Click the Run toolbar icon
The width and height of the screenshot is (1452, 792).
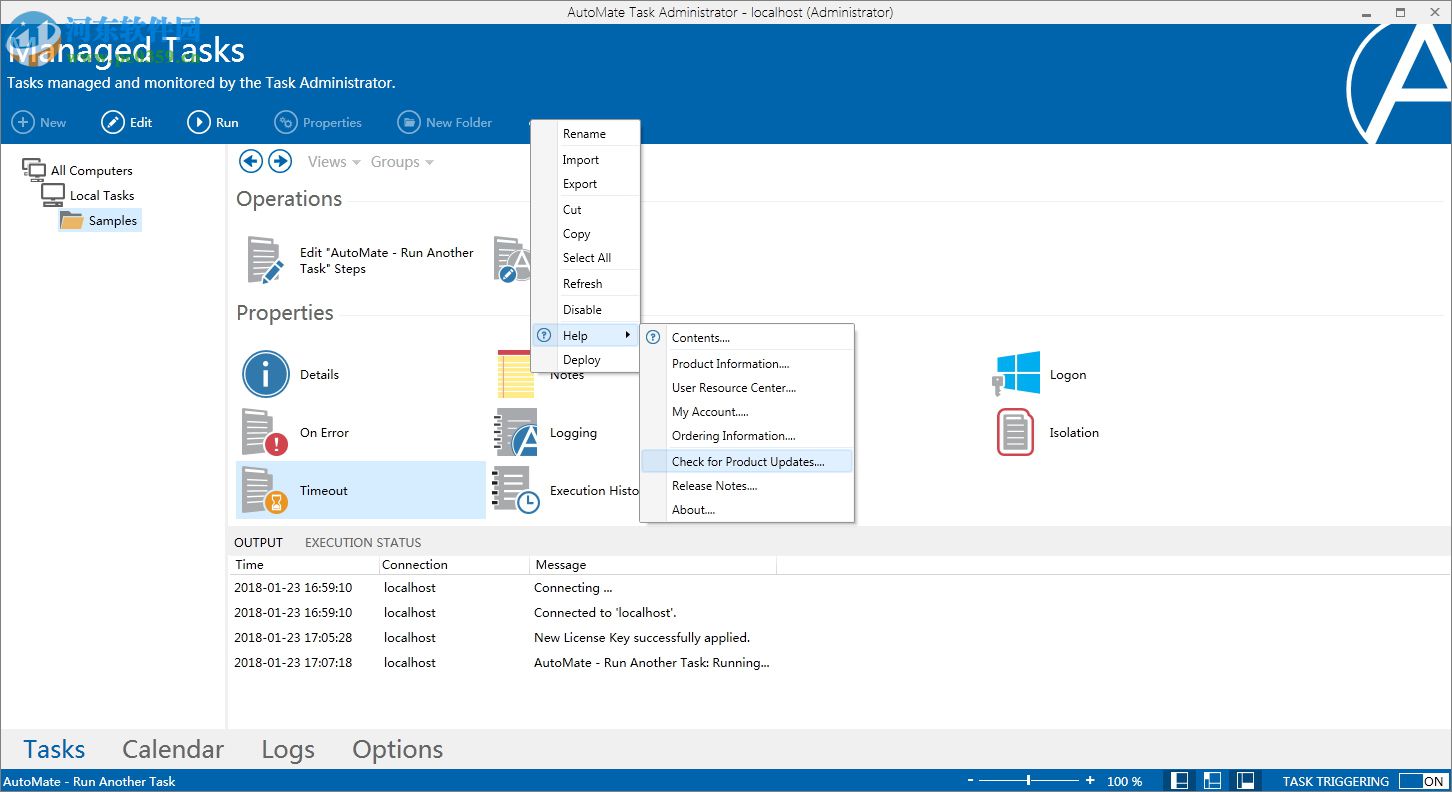199,122
